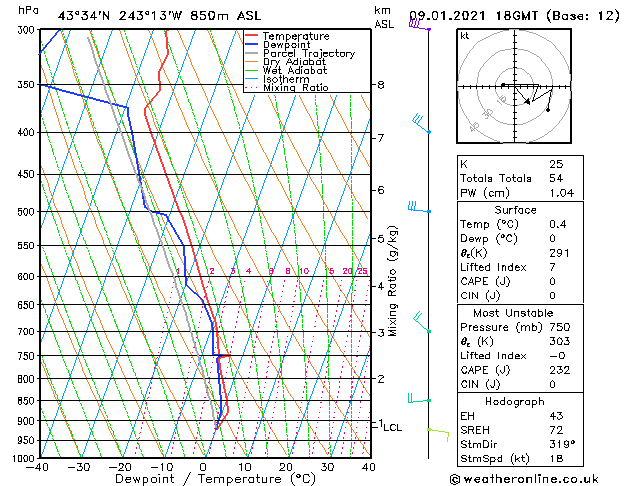Screen dimensions: 629x486
Task: Click the PW (cm) value 1.04
Action: (x=562, y=193)
